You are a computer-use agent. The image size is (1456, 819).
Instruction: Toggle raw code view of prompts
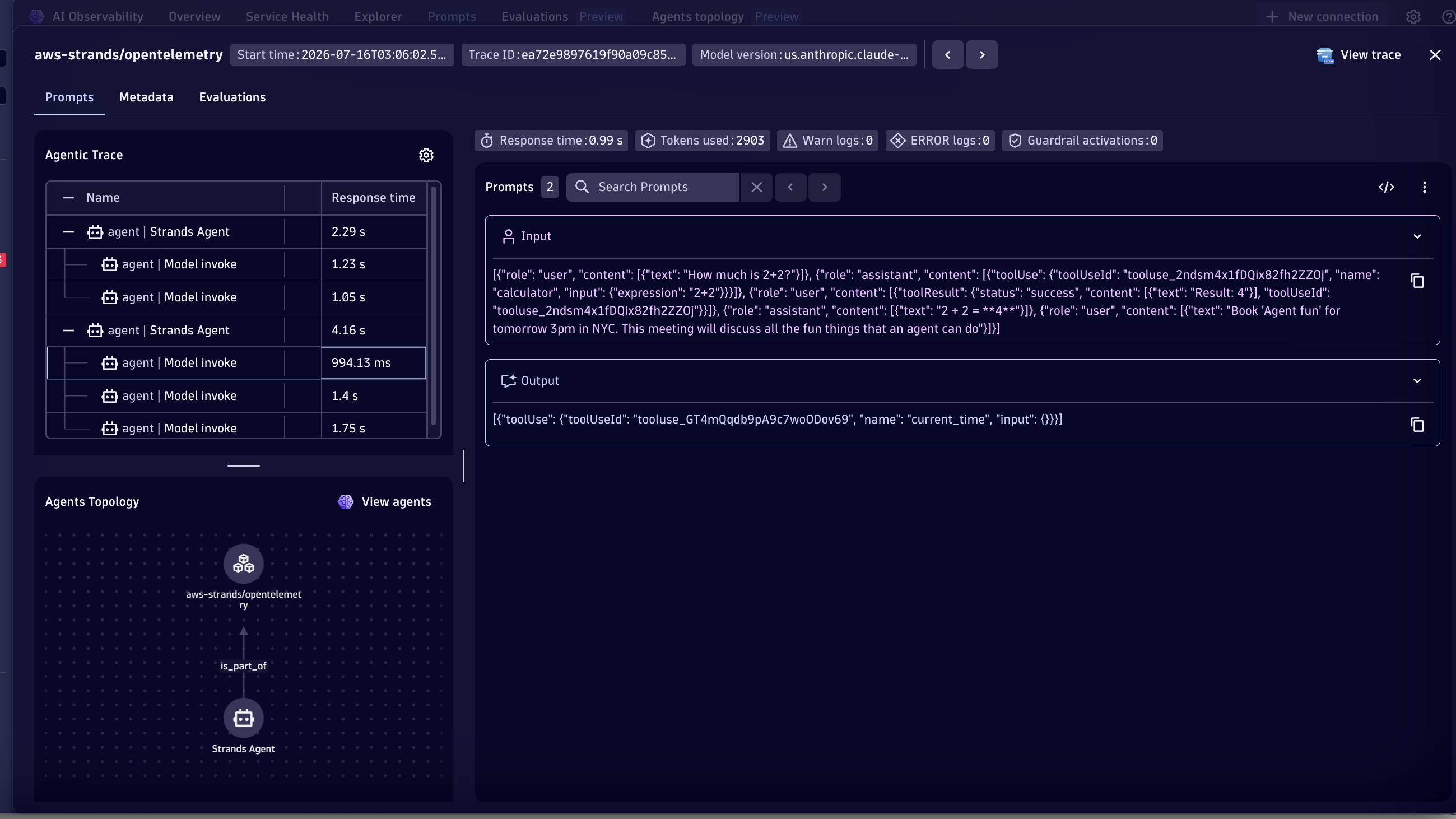(1387, 187)
